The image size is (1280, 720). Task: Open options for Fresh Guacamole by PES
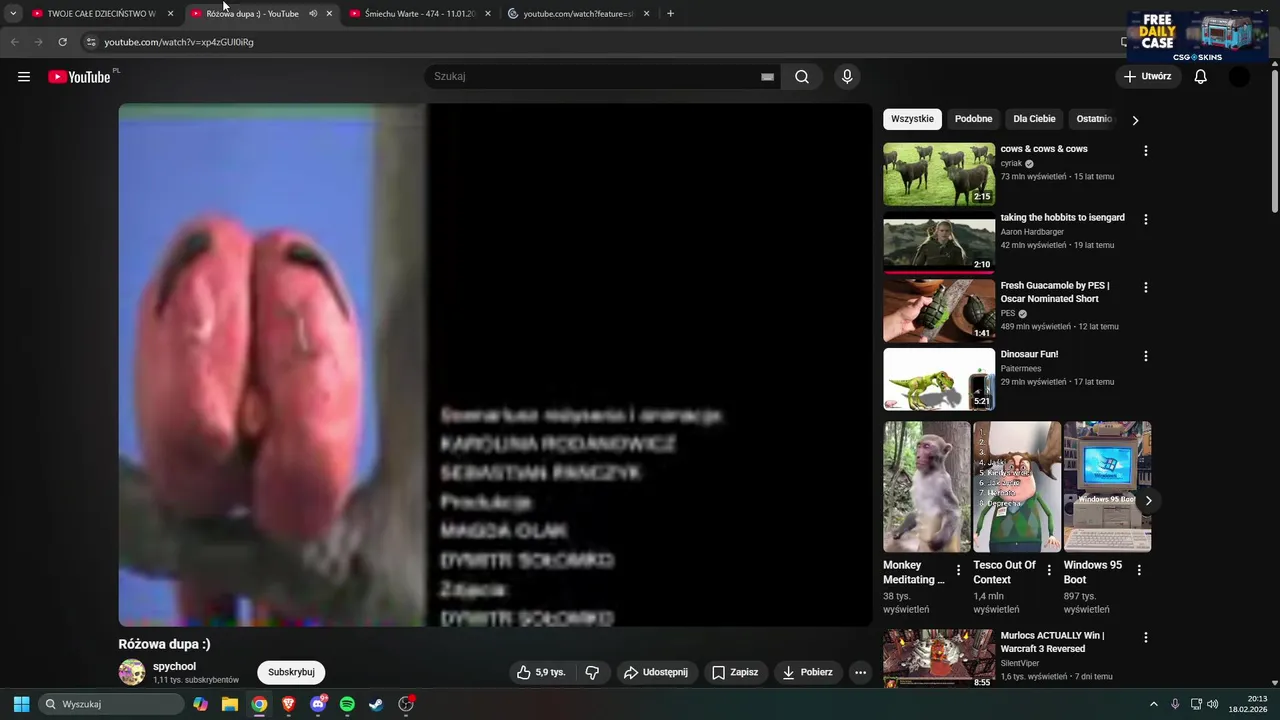[1146, 287]
